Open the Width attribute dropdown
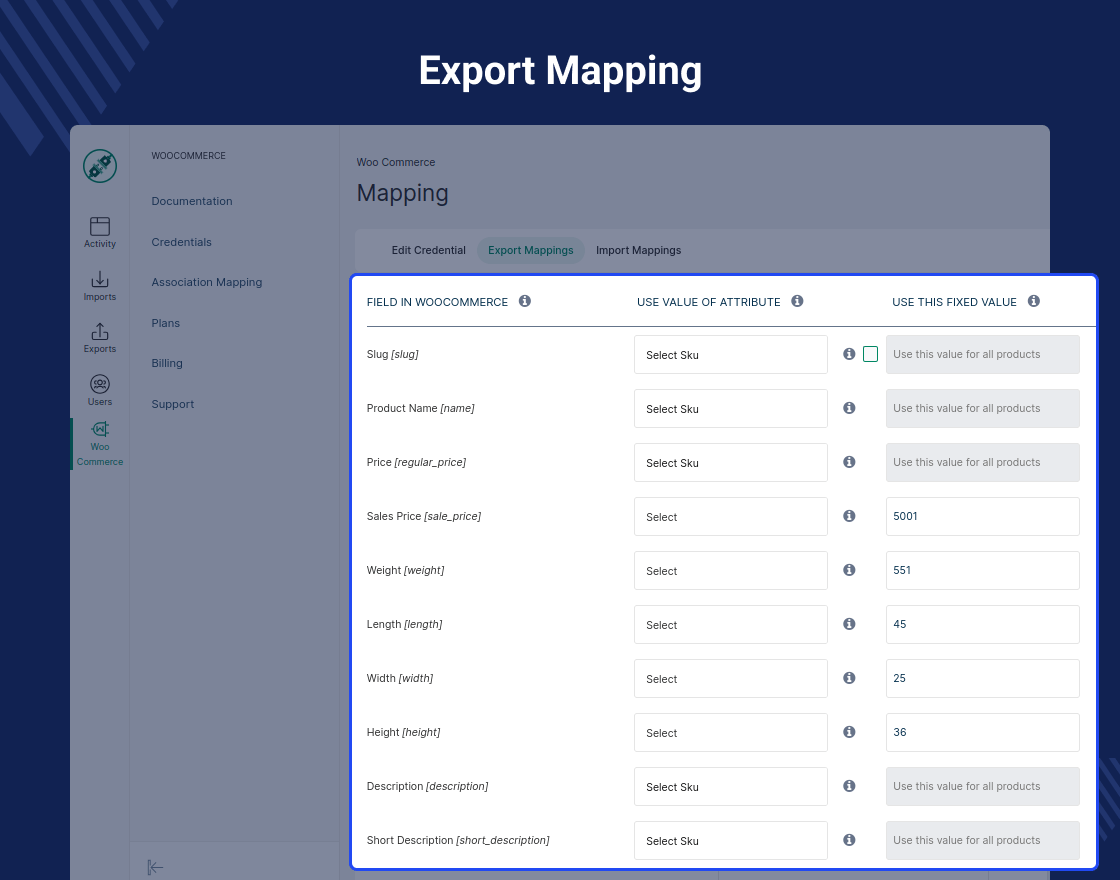1120x880 pixels. click(x=731, y=679)
